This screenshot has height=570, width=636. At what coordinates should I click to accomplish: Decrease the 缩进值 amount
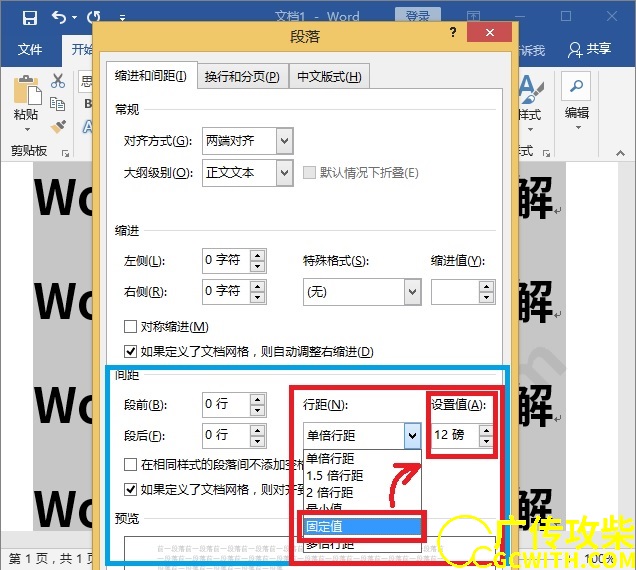[x=486, y=297]
